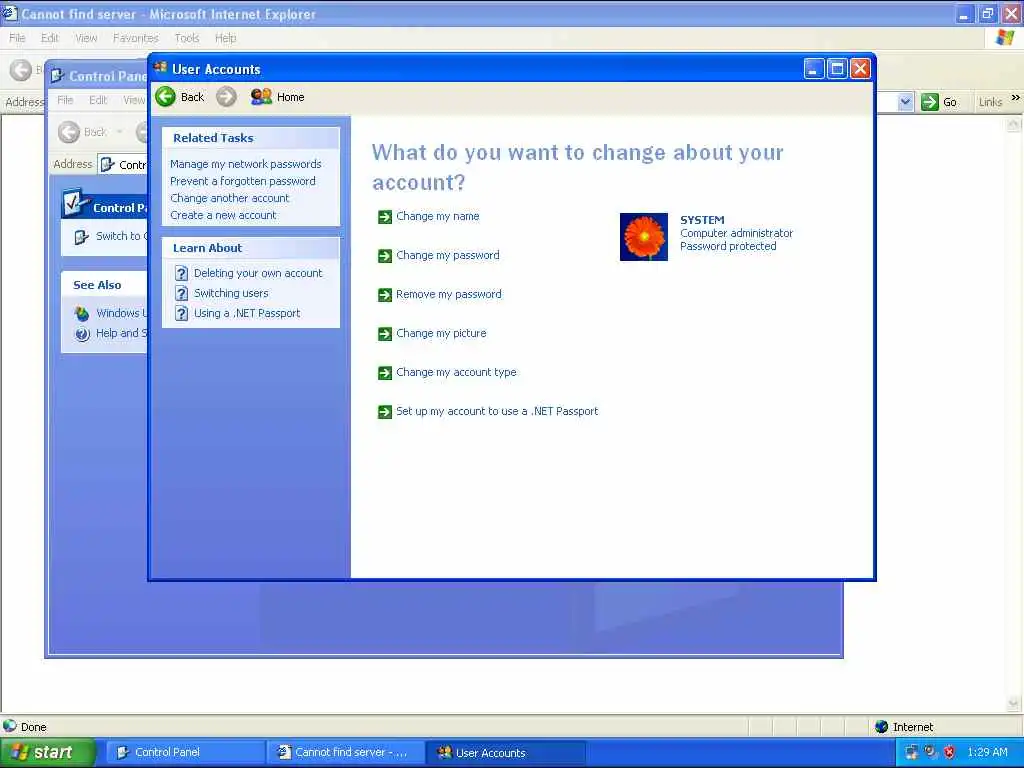The width and height of the screenshot is (1024, 768).
Task: Open Prevent a forgotten password
Action: click(242, 181)
